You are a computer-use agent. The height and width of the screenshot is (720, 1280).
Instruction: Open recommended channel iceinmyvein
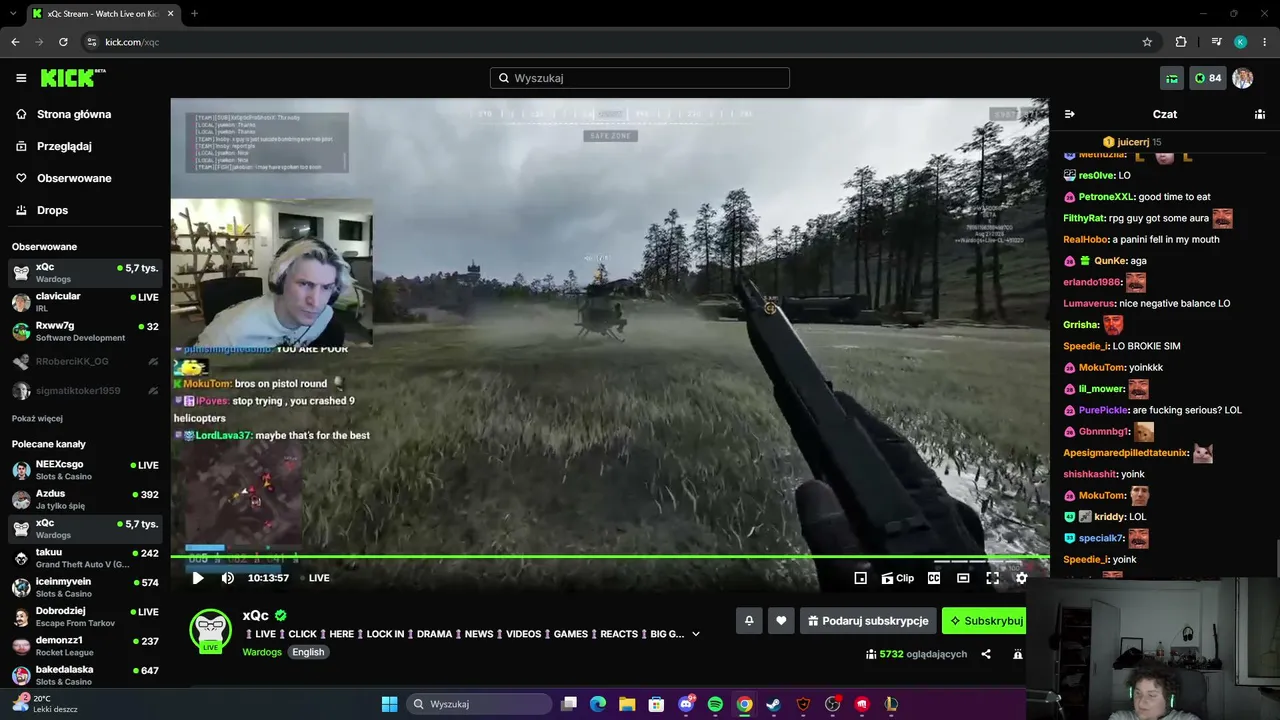point(85,587)
